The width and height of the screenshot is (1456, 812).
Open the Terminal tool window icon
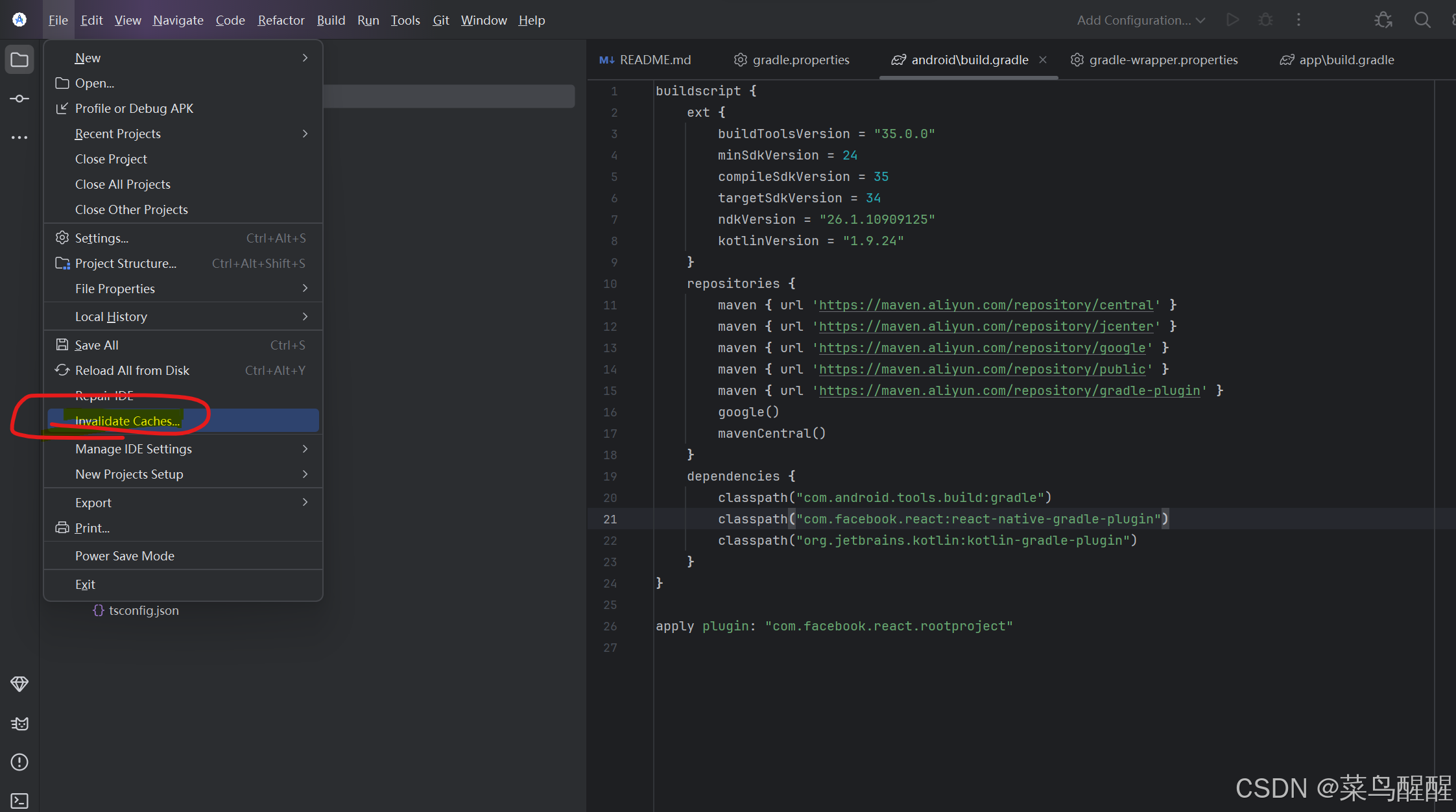click(x=19, y=801)
